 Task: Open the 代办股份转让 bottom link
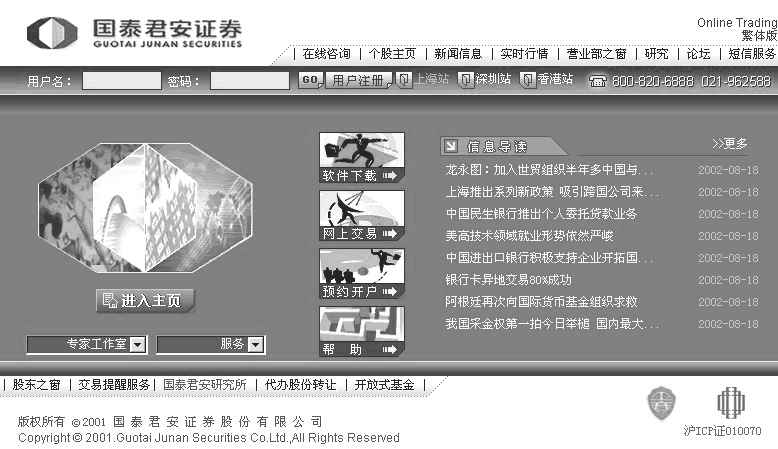click(x=300, y=385)
